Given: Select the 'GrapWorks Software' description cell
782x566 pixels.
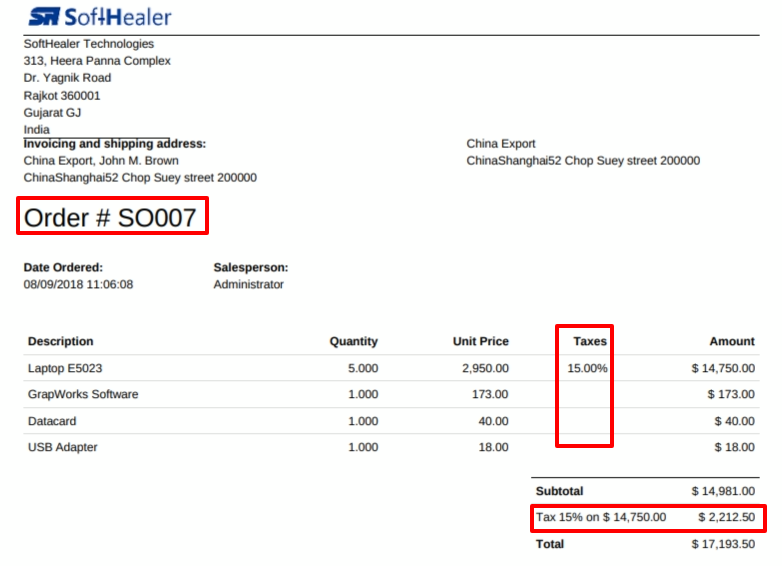Looking at the screenshot, I should click(83, 394).
